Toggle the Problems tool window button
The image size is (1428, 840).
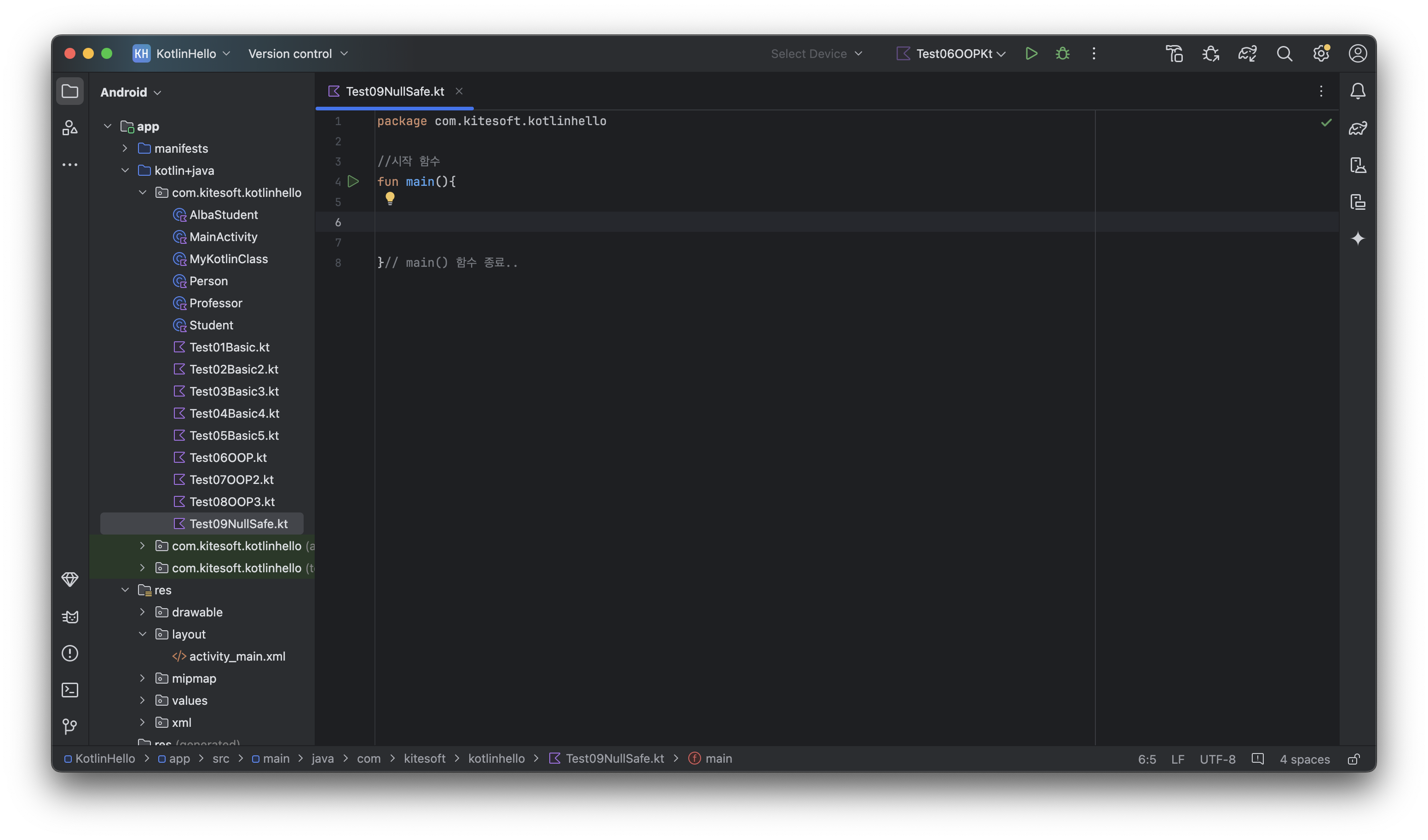coord(70,653)
